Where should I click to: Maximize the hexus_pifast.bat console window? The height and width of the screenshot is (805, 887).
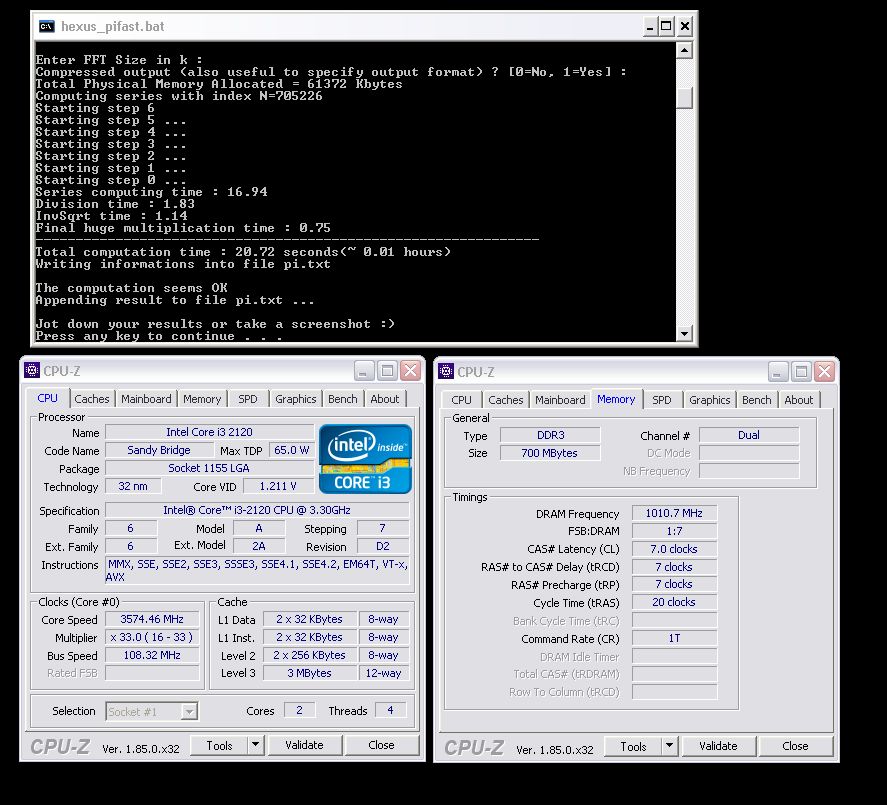coord(666,26)
